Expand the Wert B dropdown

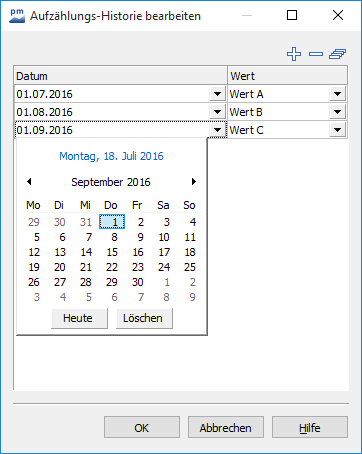(337, 112)
